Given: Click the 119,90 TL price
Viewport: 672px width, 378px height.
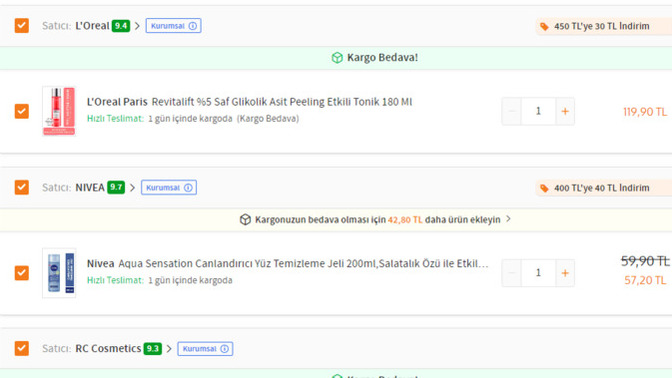Looking at the screenshot, I should coord(645,112).
